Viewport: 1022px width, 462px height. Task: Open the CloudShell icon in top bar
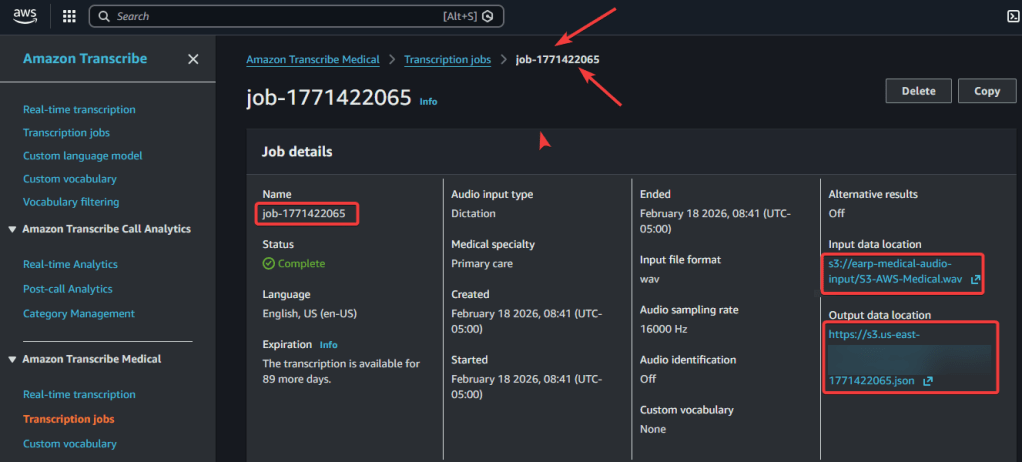(x=1012, y=16)
